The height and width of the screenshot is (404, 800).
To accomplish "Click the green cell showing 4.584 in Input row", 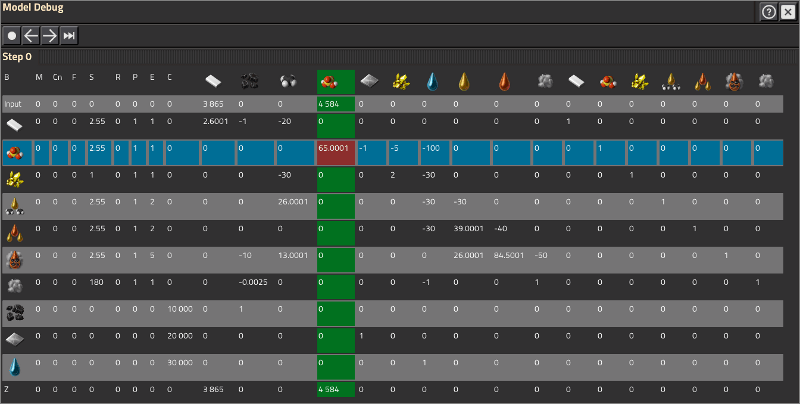I will coord(335,103).
